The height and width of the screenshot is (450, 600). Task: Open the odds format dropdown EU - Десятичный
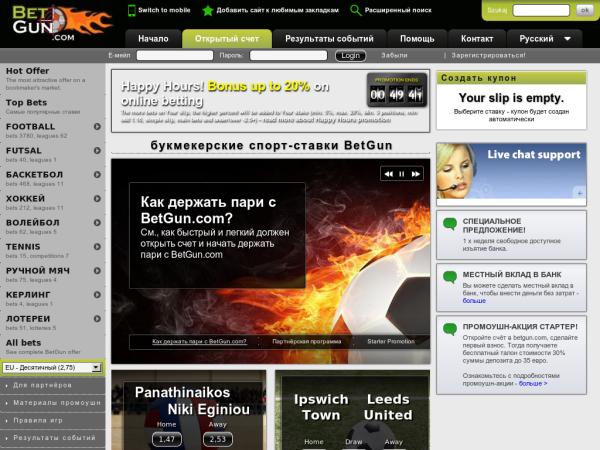coord(52,368)
